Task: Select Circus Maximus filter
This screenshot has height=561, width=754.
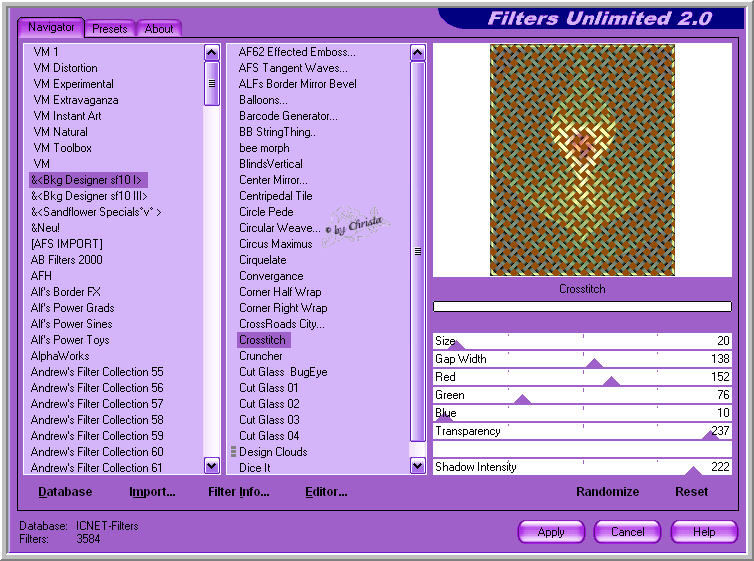Action: click(x=276, y=244)
